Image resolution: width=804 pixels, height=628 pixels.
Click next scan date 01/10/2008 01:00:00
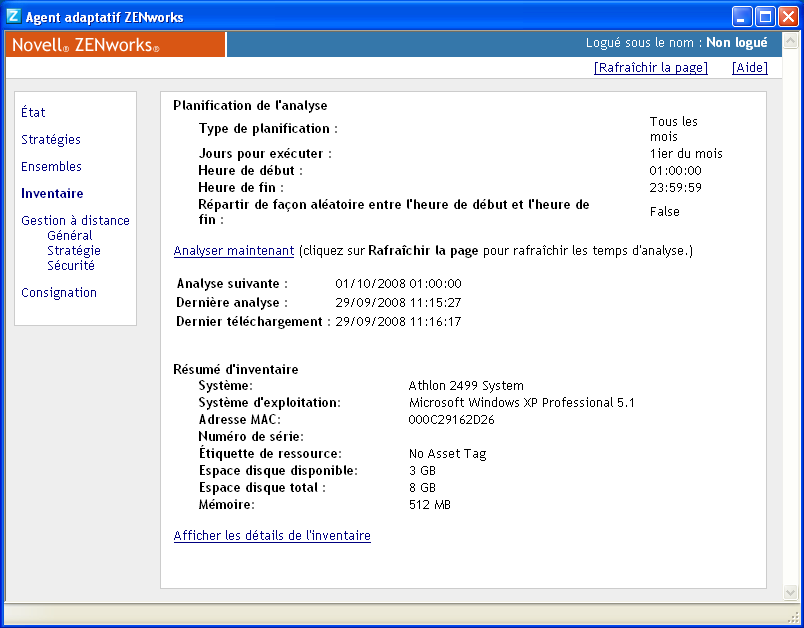click(x=398, y=283)
